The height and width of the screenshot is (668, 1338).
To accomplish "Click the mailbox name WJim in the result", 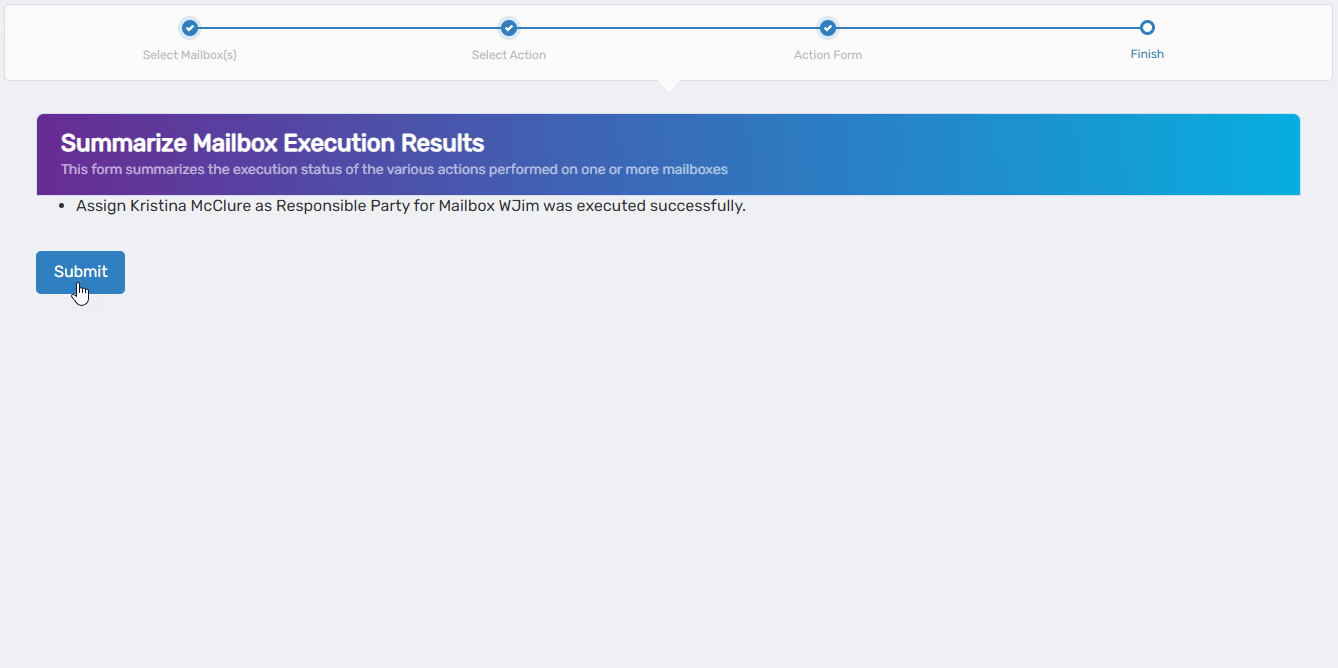I will 518,207.
